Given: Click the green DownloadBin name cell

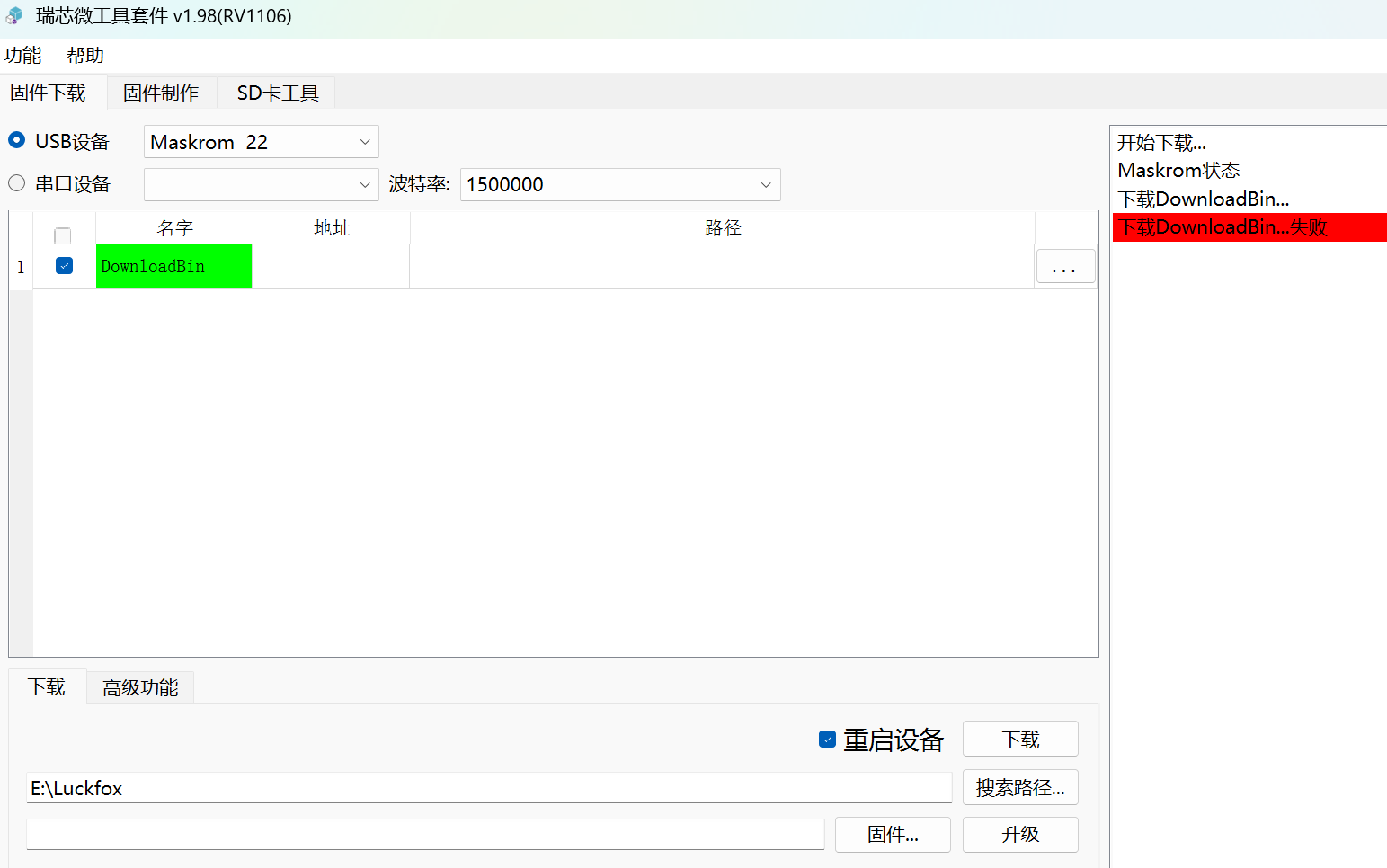Looking at the screenshot, I should [173, 266].
